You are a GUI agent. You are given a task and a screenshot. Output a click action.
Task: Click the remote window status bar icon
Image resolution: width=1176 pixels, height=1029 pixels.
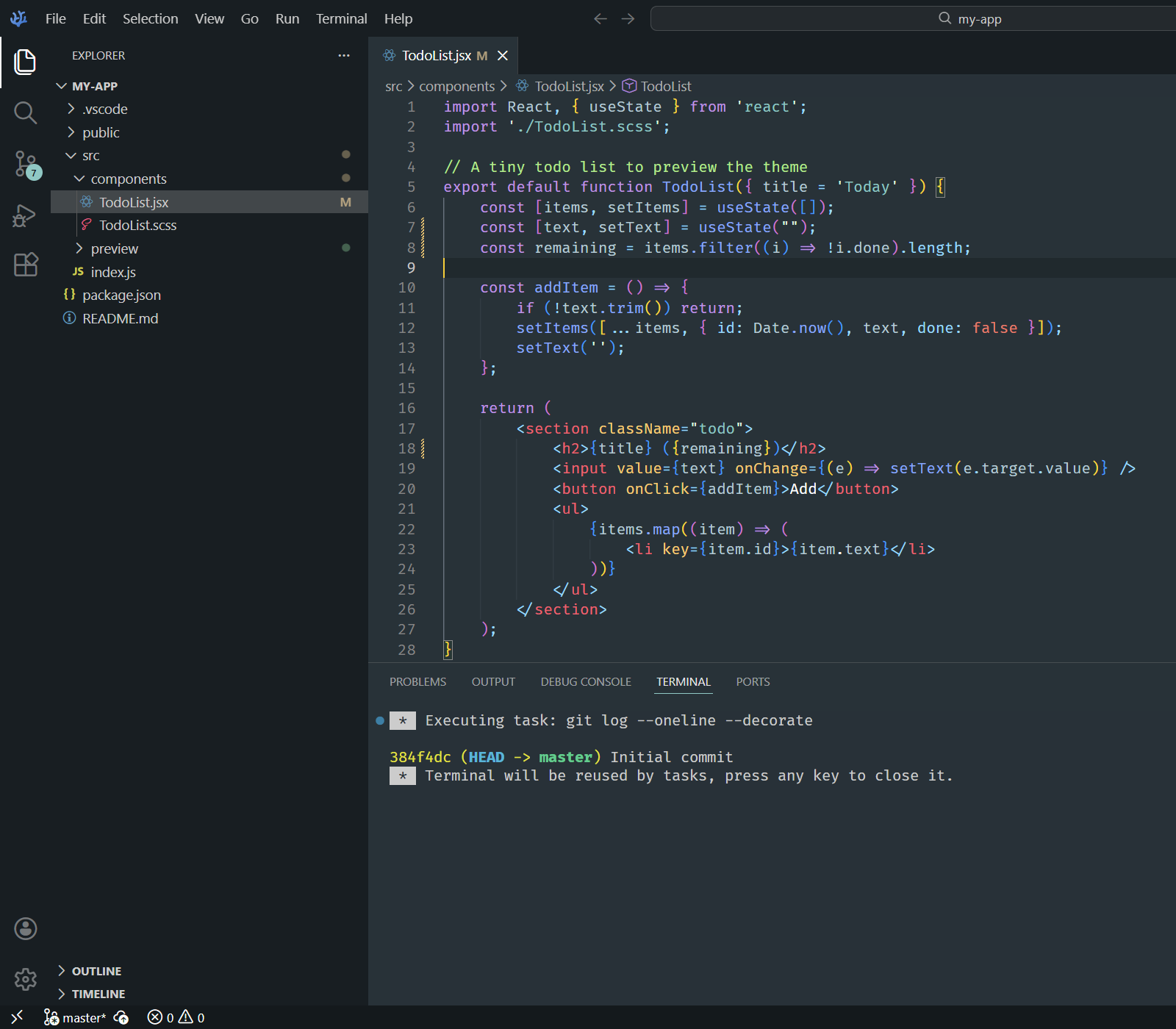(x=18, y=1017)
